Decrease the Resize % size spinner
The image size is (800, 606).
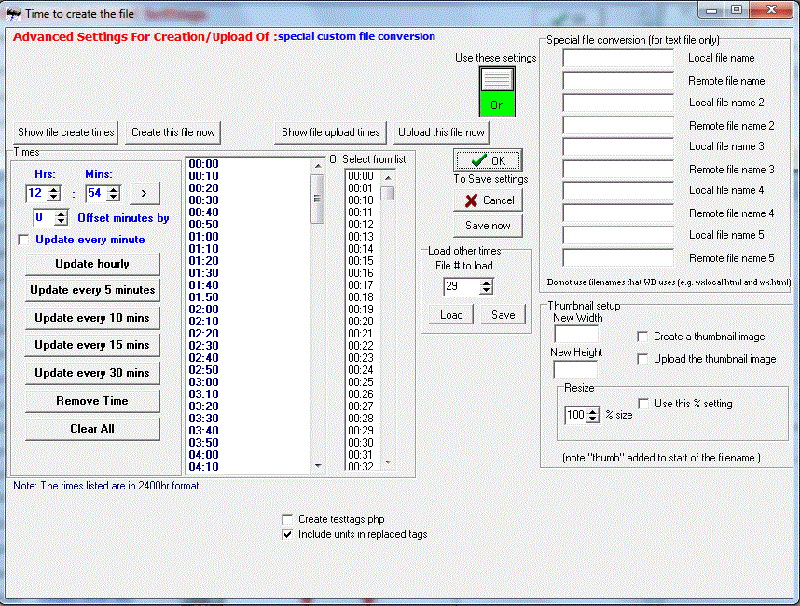tap(592, 418)
